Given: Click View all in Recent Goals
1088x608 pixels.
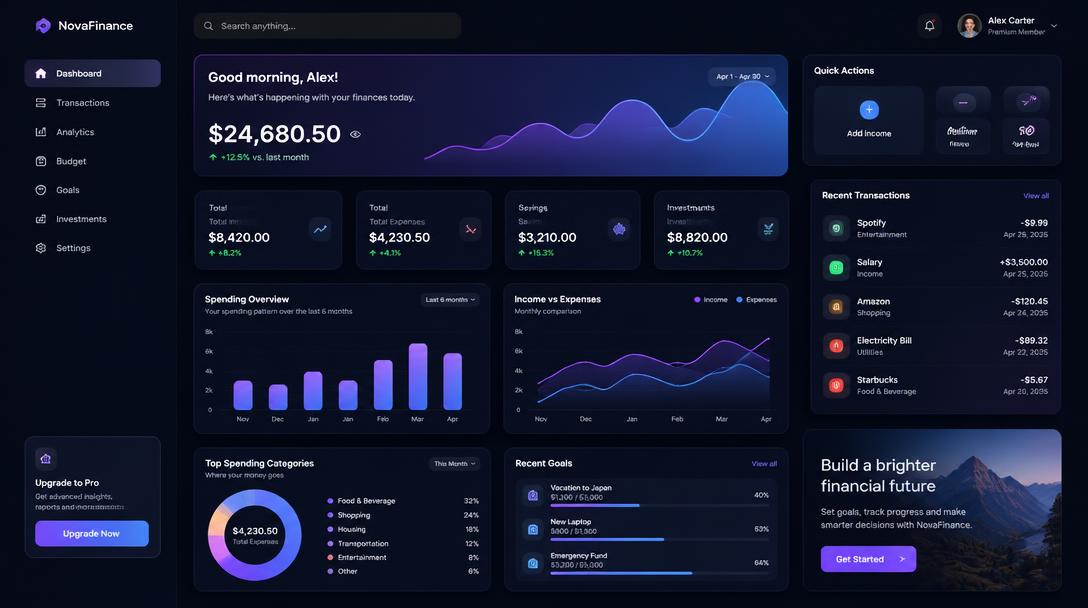Looking at the screenshot, I should pyautogui.click(x=764, y=464).
